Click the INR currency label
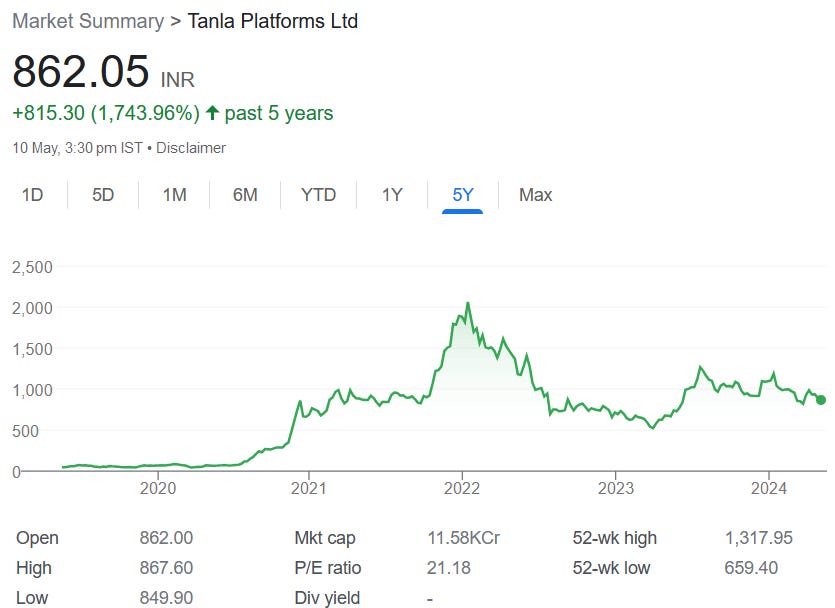Image resolution: width=835 pixels, height=608 pixels. (178, 80)
